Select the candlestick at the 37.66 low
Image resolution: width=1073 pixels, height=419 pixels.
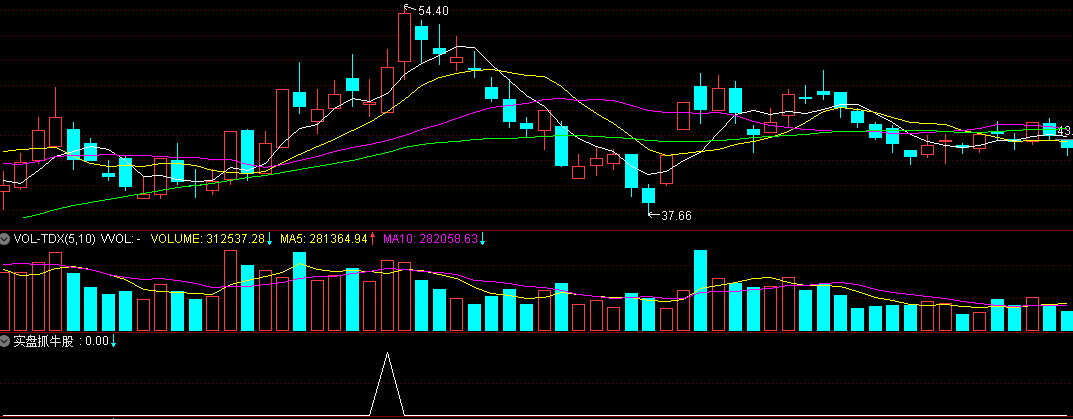[x=648, y=194]
